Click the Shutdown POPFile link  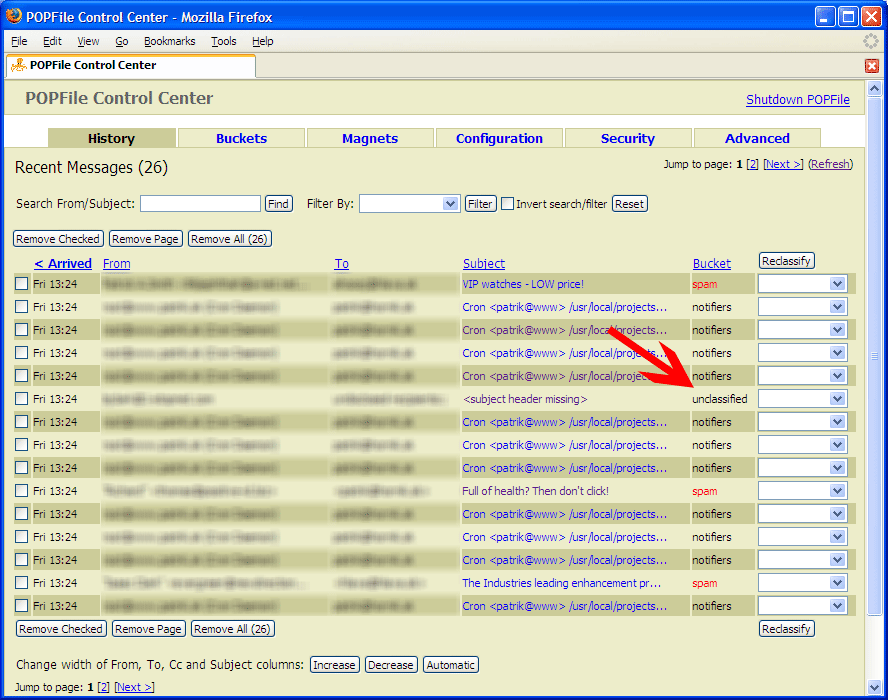tap(797, 100)
